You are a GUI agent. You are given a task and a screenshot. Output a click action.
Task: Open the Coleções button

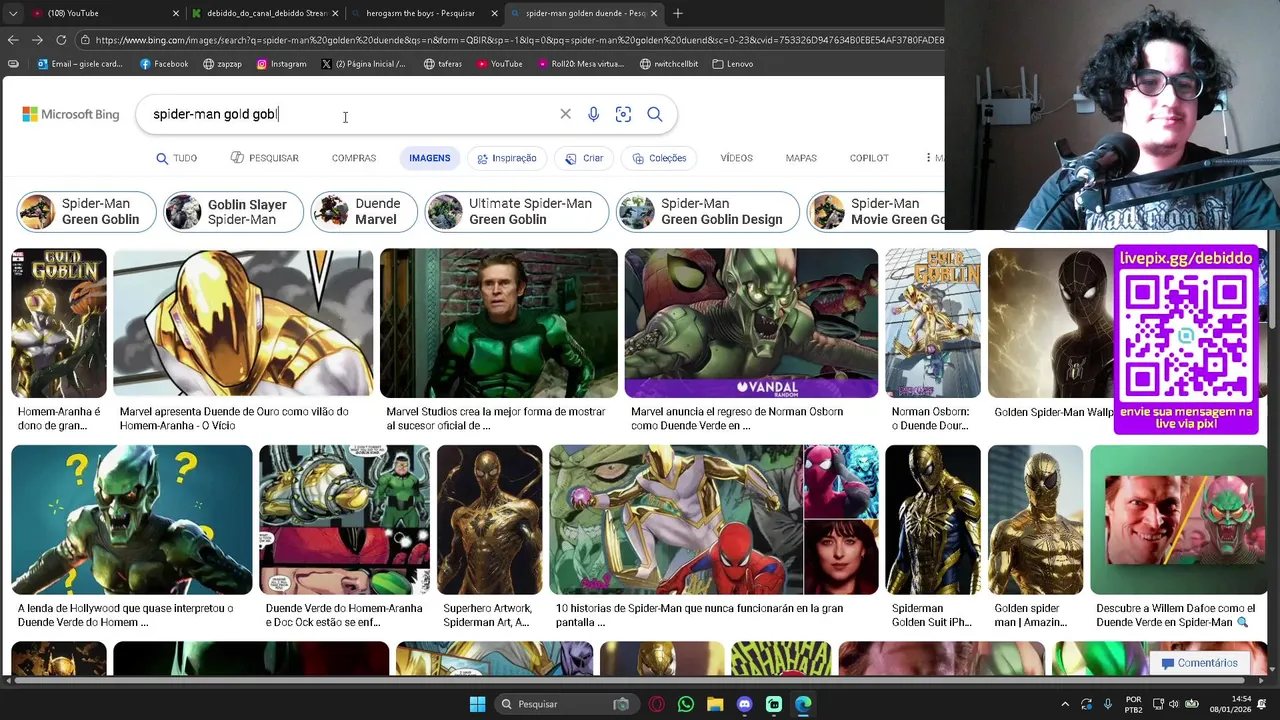(659, 158)
